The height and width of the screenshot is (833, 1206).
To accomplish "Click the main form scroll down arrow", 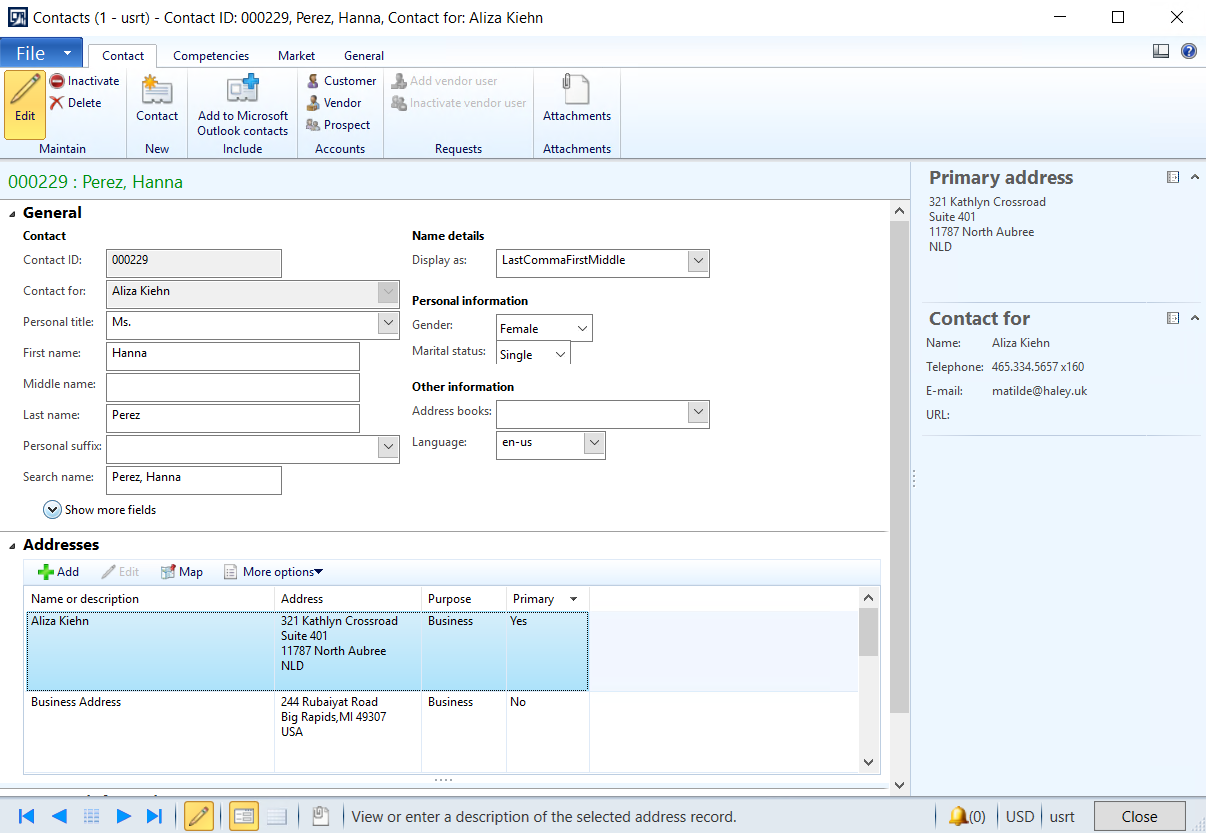I will coord(898,785).
